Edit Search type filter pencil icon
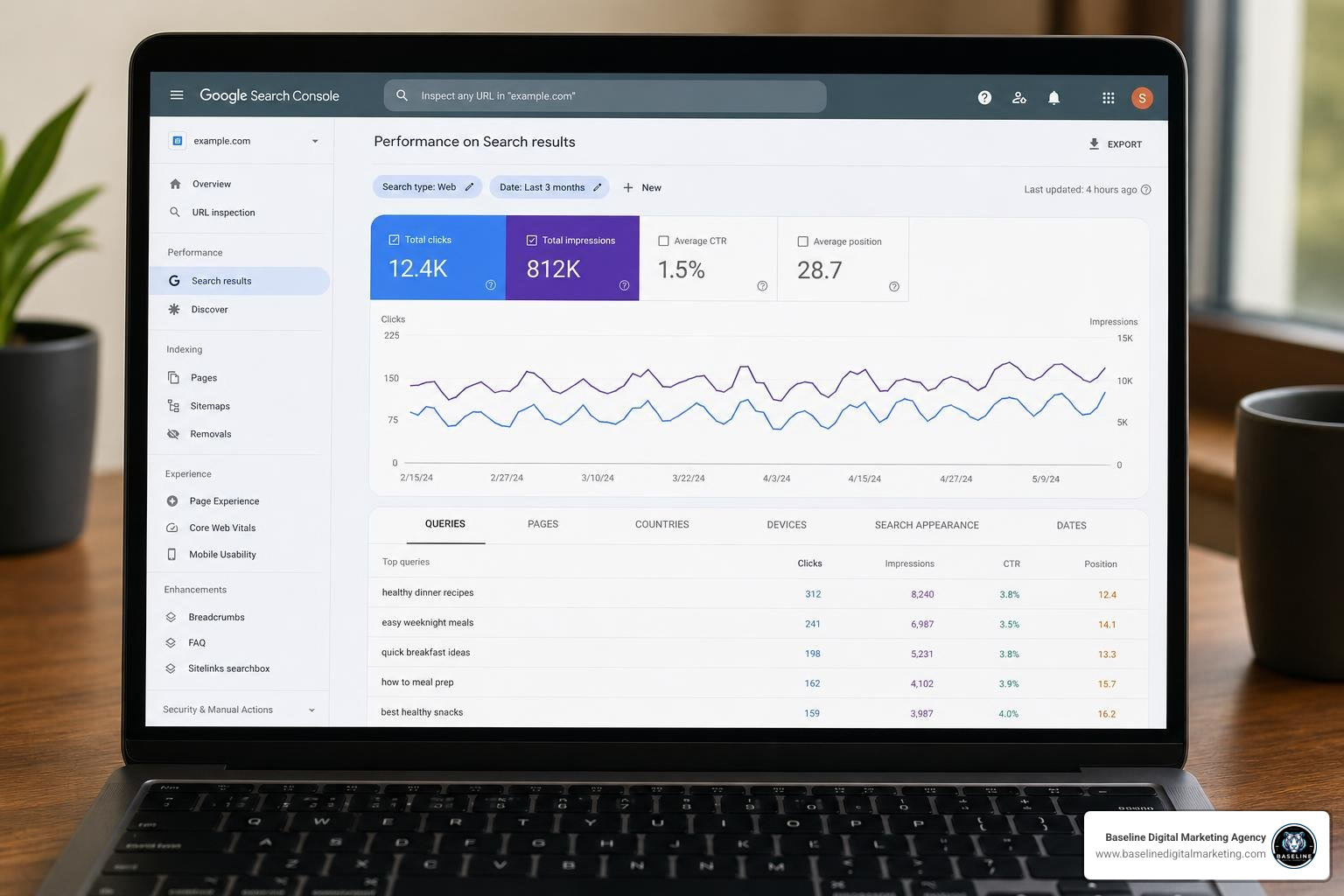Screen dimensions: 1344x896 469,186
